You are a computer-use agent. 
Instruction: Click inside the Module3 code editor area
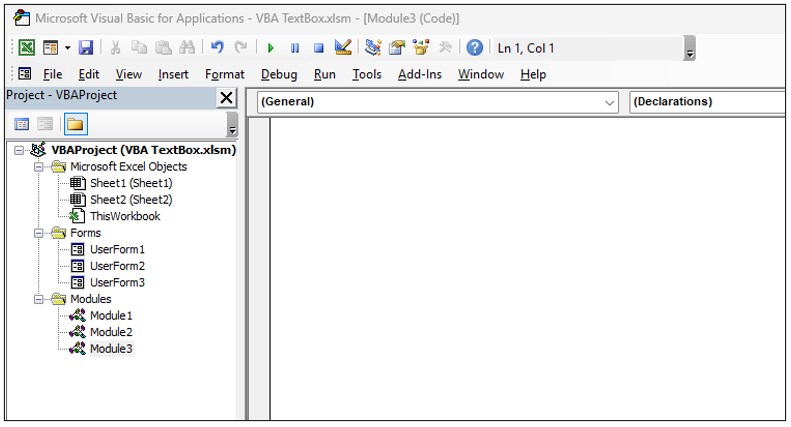pos(528,269)
